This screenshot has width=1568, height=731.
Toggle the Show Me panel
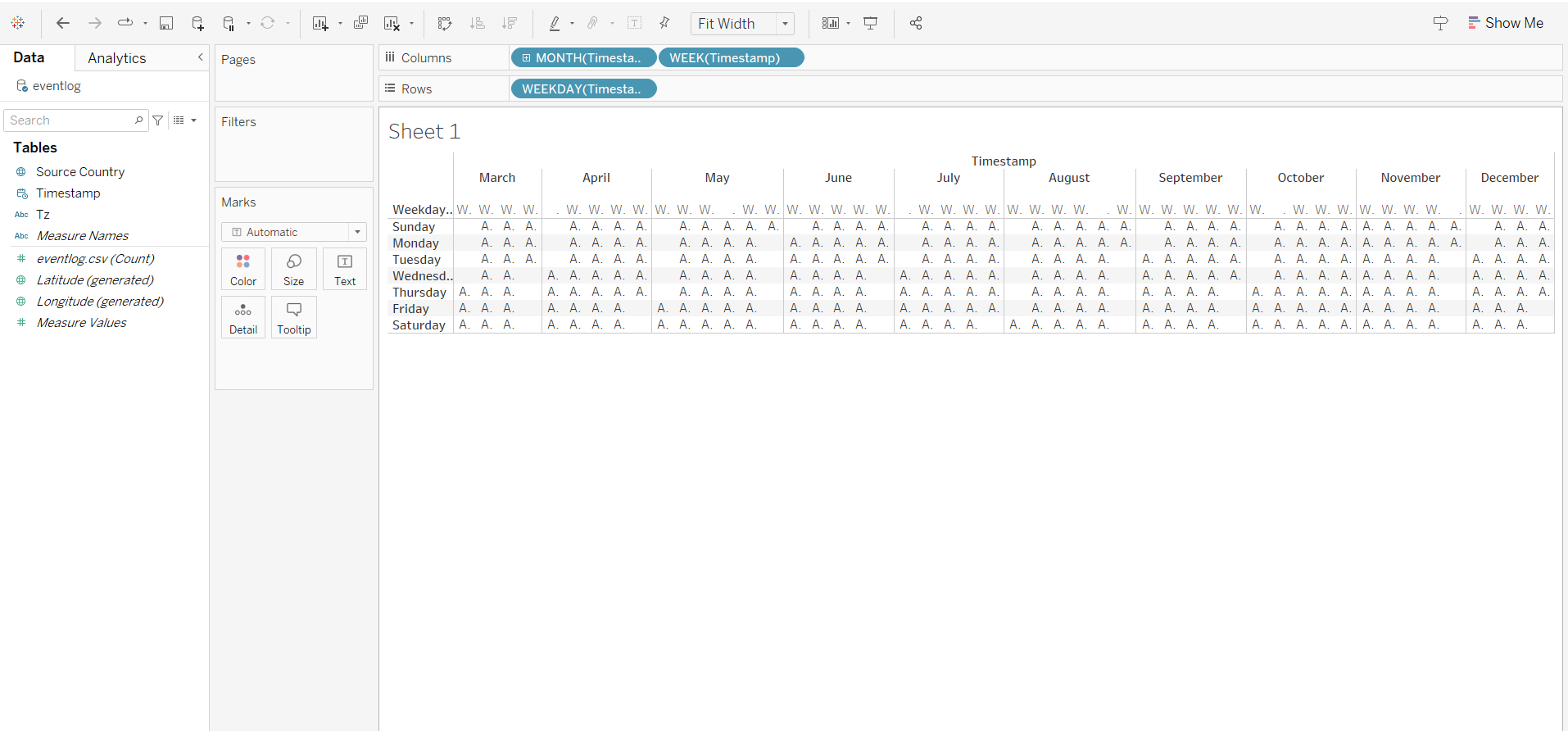click(x=1506, y=23)
